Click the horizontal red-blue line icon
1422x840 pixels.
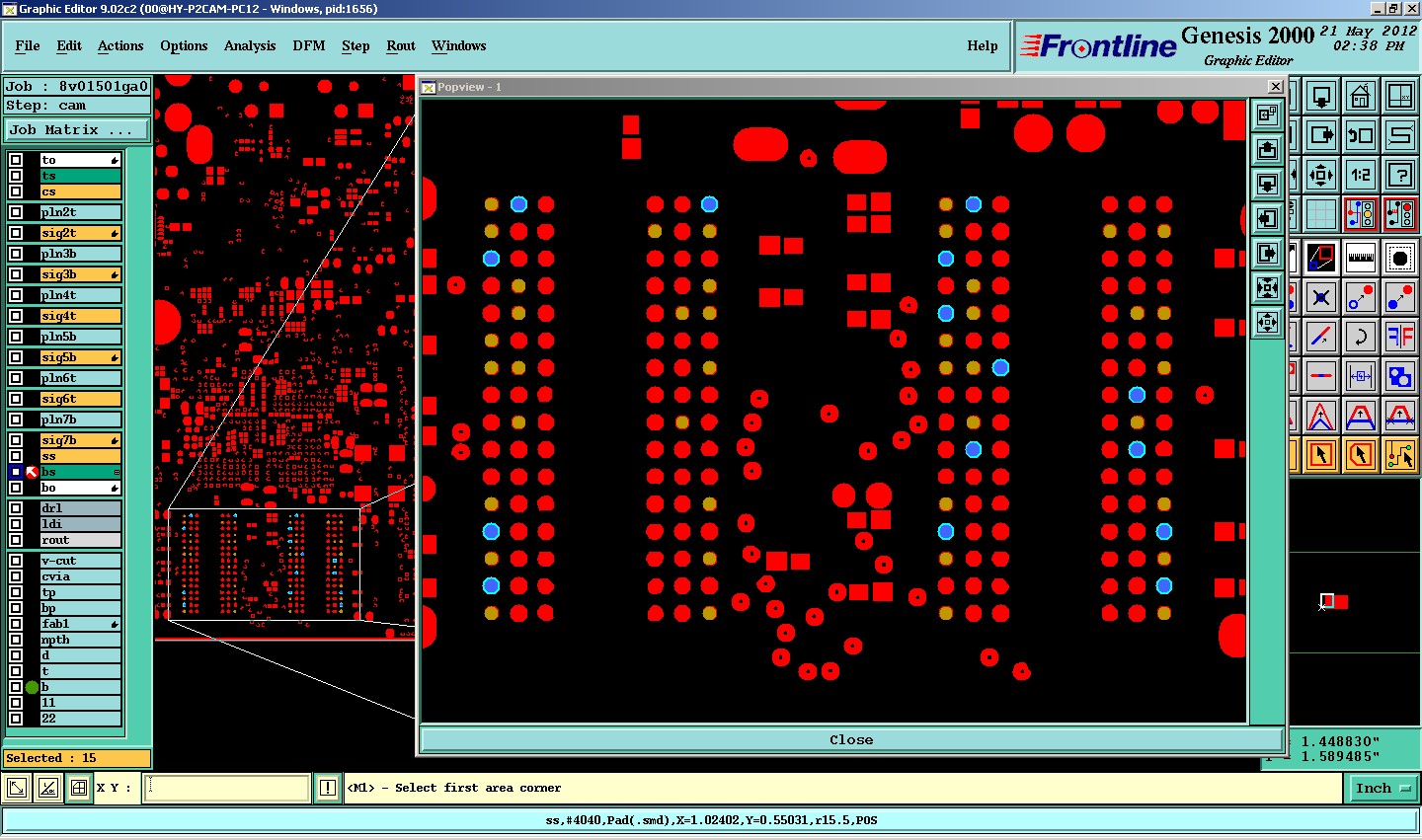tap(1321, 376)
